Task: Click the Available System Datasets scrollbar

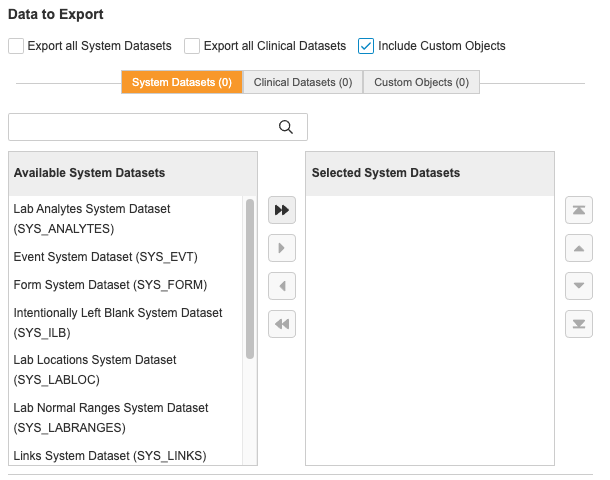Action: coord(250,278)
